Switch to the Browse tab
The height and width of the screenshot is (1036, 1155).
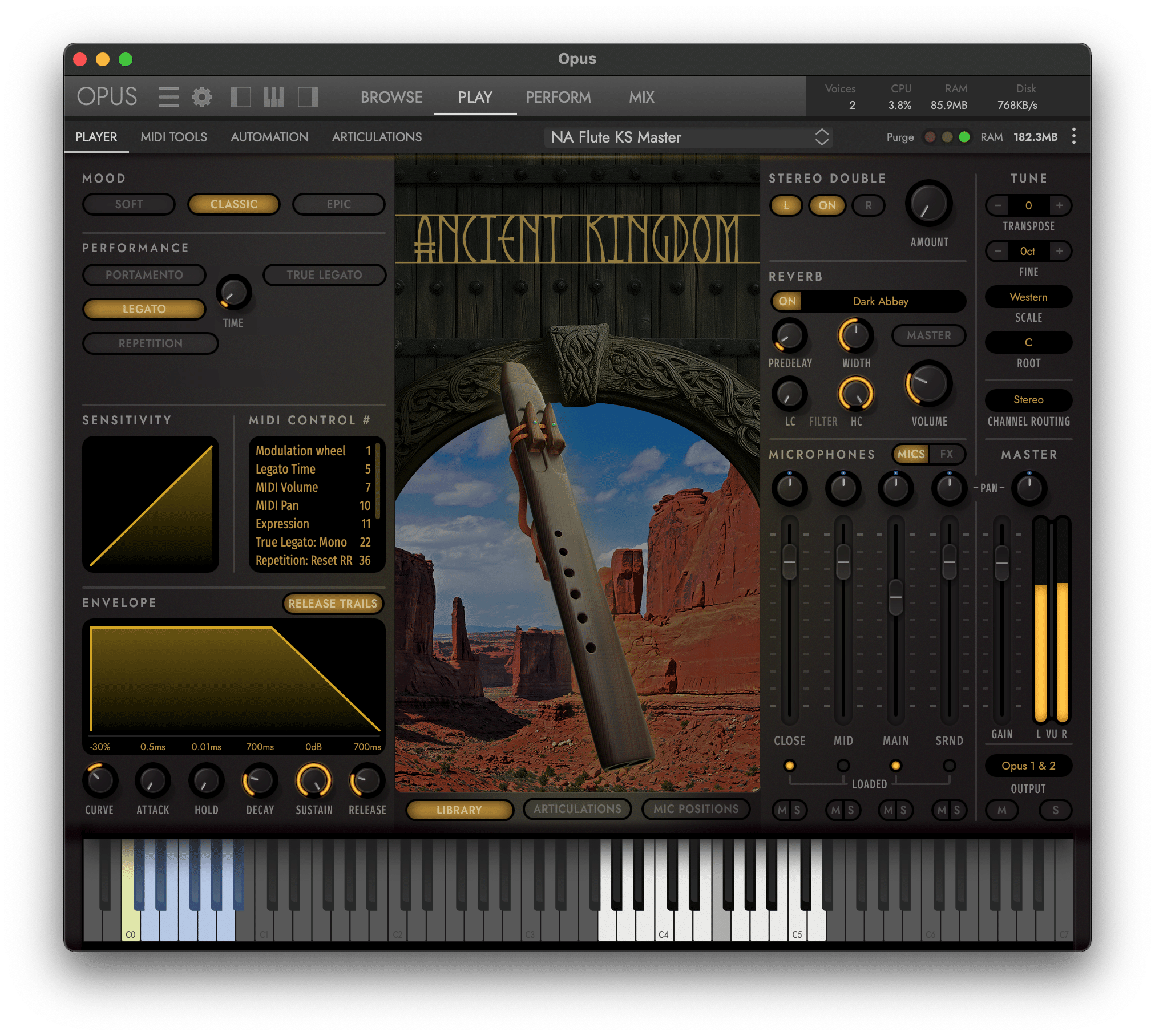pos(391,97)
